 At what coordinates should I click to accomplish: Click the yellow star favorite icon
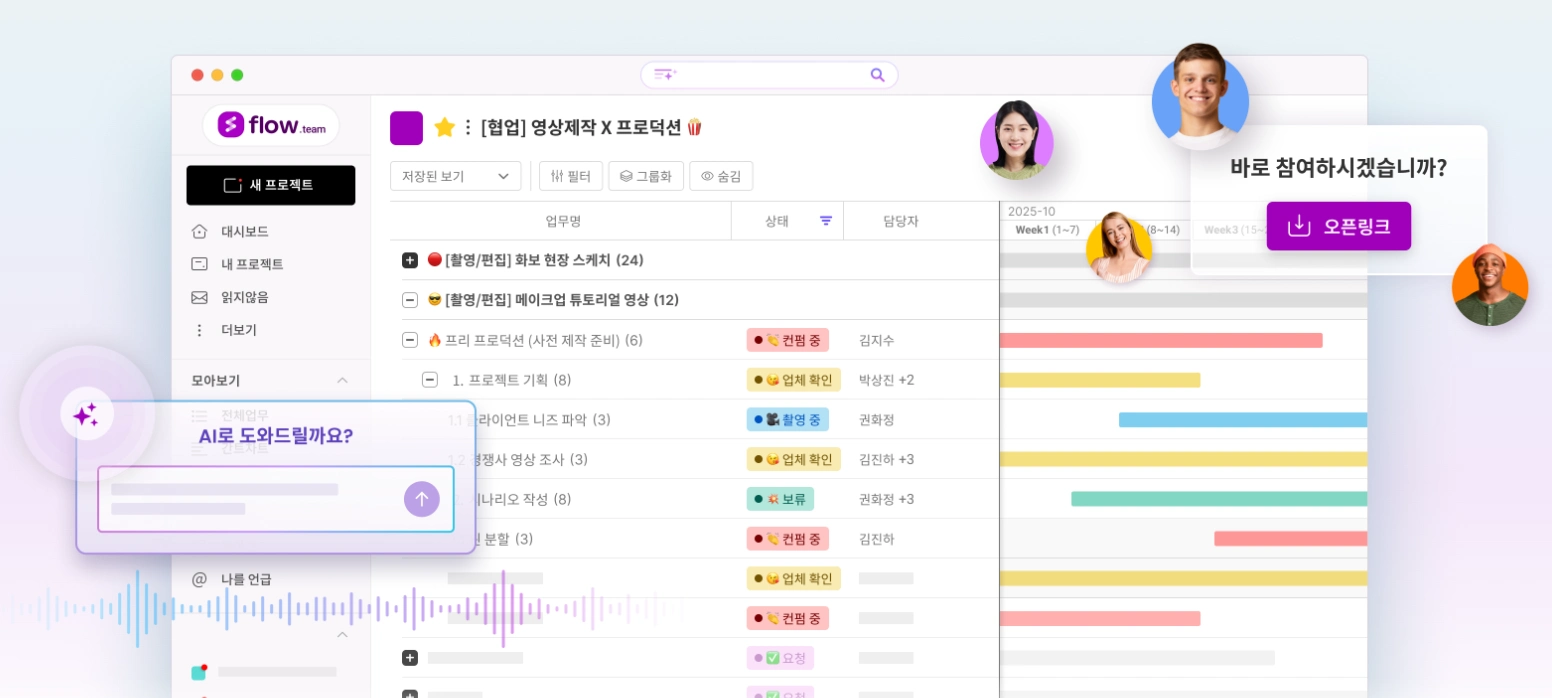(444, 128)
